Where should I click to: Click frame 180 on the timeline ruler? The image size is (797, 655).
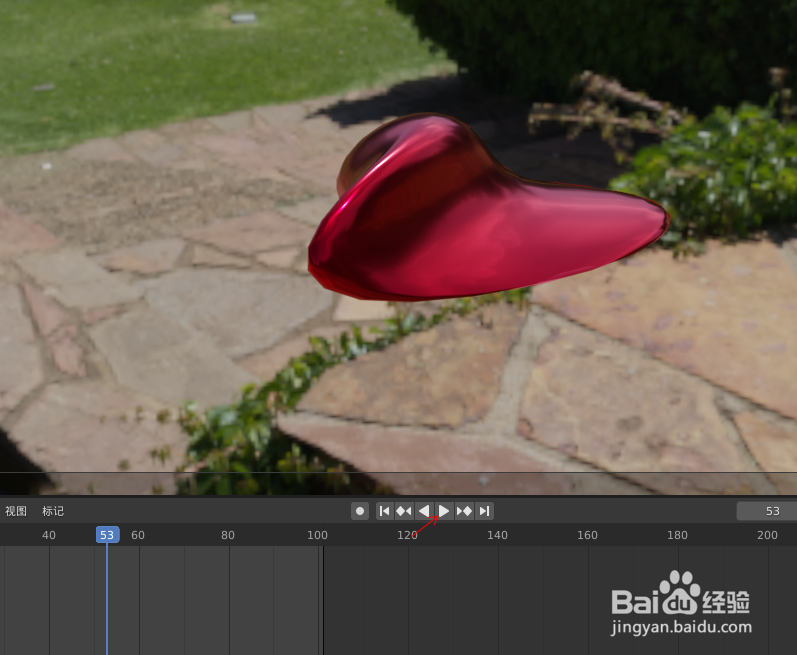[x=677, y=535]
